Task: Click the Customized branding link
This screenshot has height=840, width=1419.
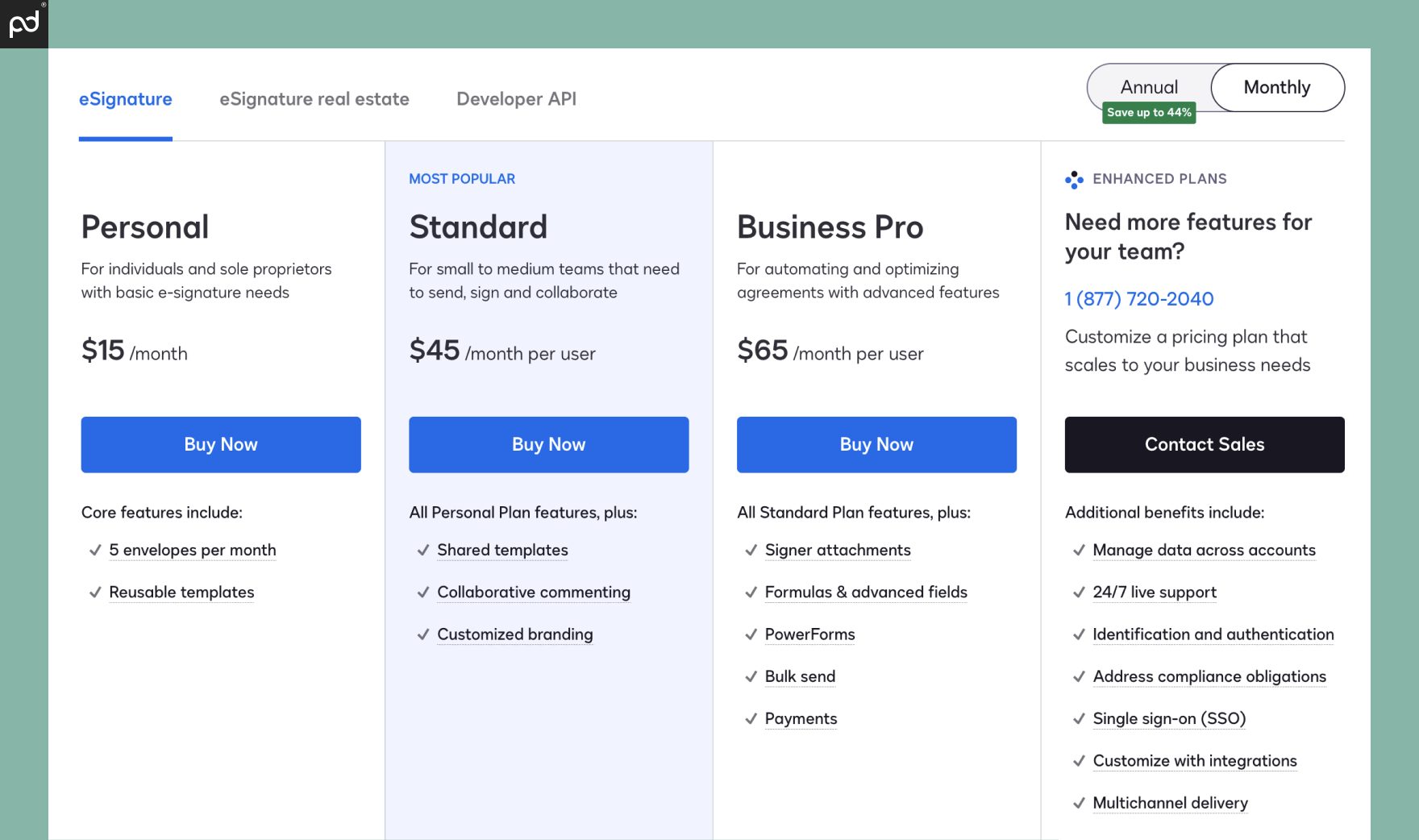Action: (514, 634)
